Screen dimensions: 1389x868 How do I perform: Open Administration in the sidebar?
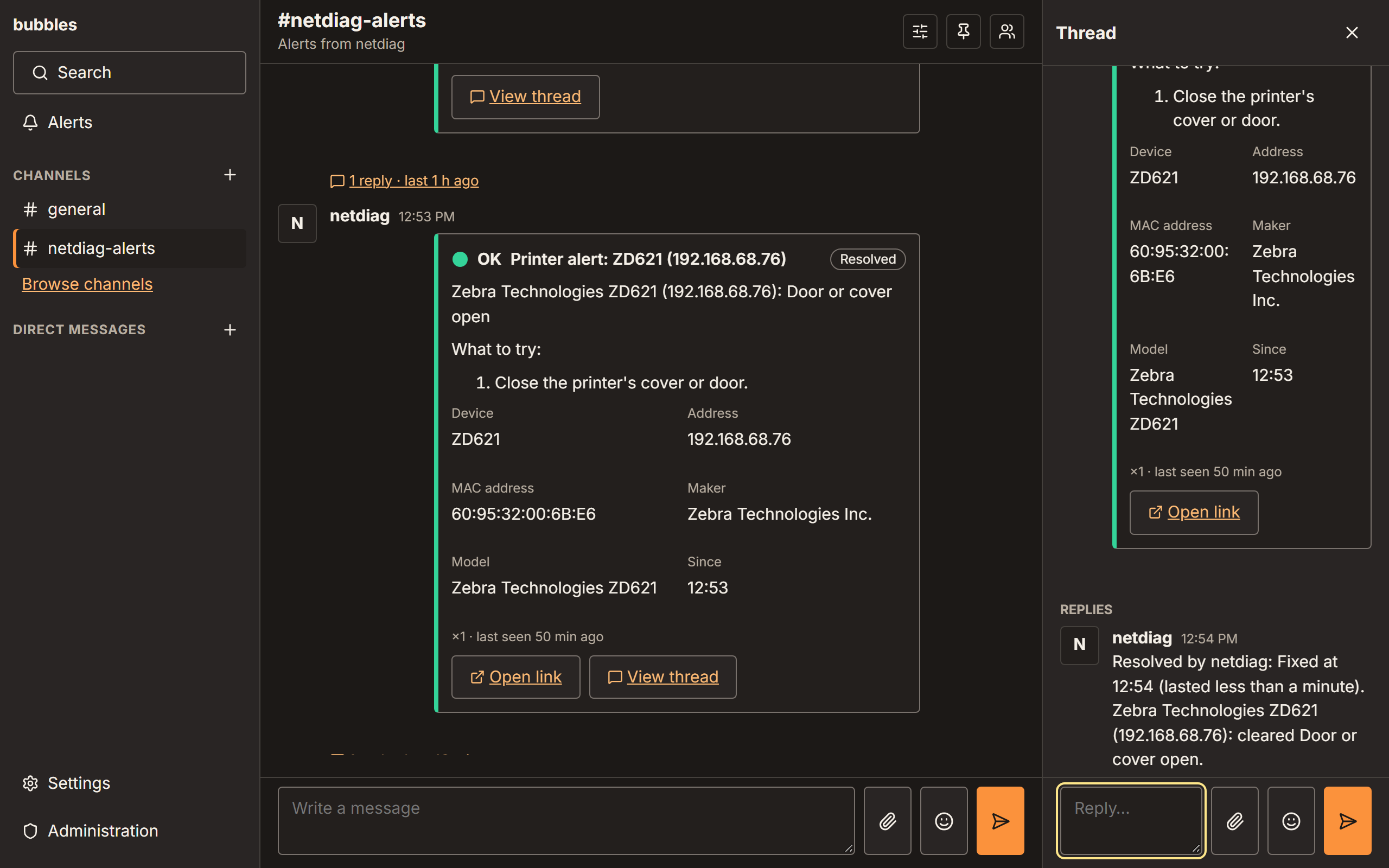pos(130,831)
